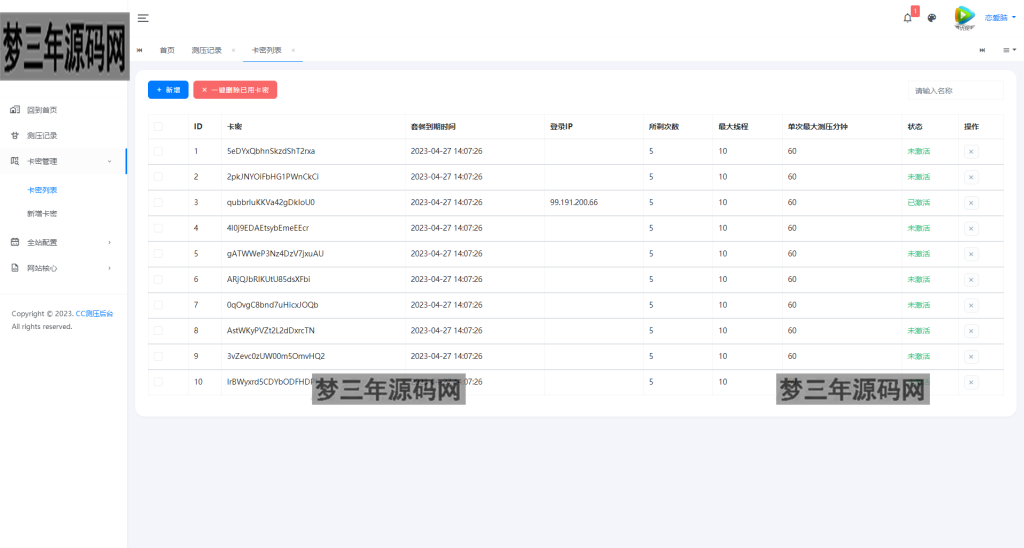Delete card 2pkJNYOiFbHG1PWnCkCi with X icon
1024x548 pixels.
point(971,177)
